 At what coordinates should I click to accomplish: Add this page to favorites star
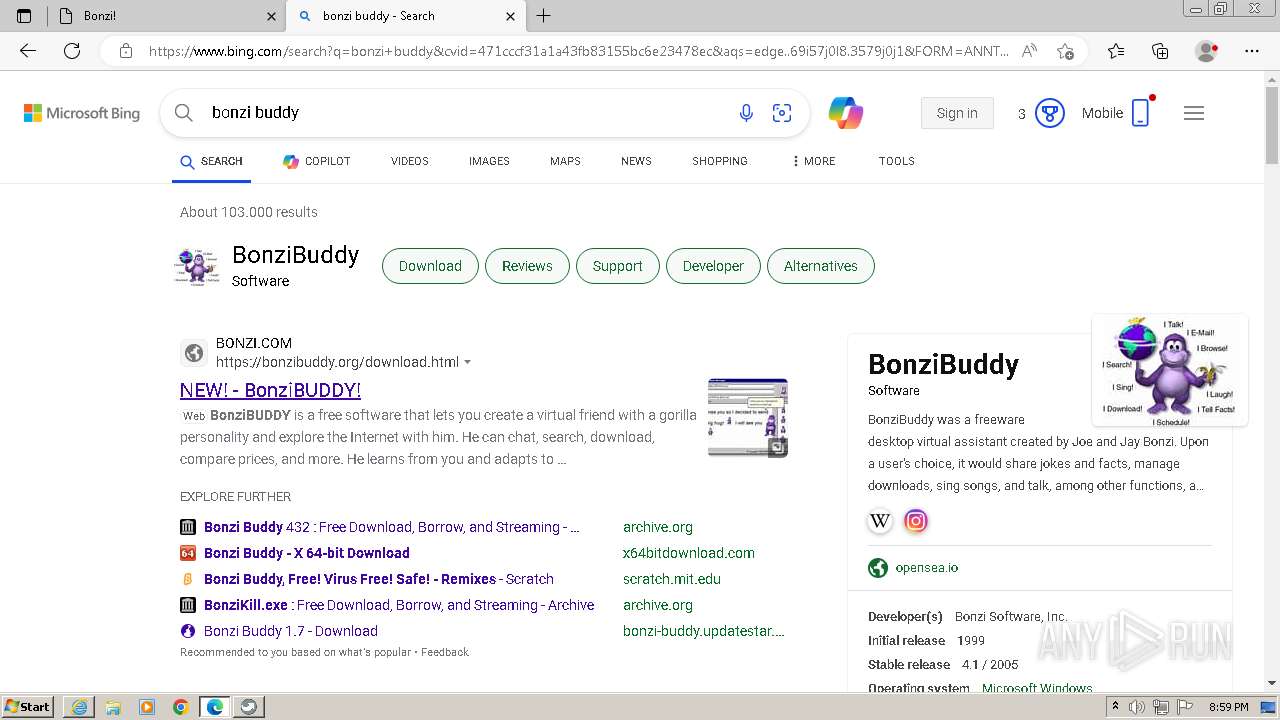click(1065, 51)
